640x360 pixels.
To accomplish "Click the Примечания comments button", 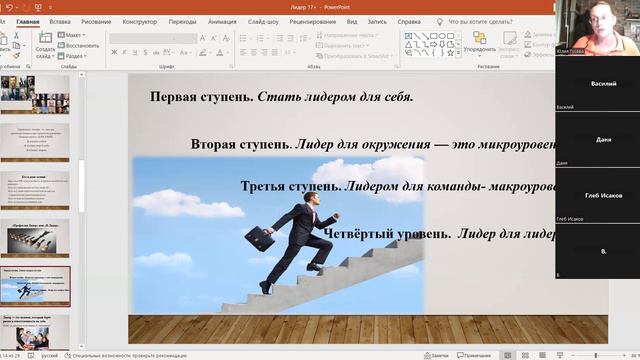I will (473, 356).
